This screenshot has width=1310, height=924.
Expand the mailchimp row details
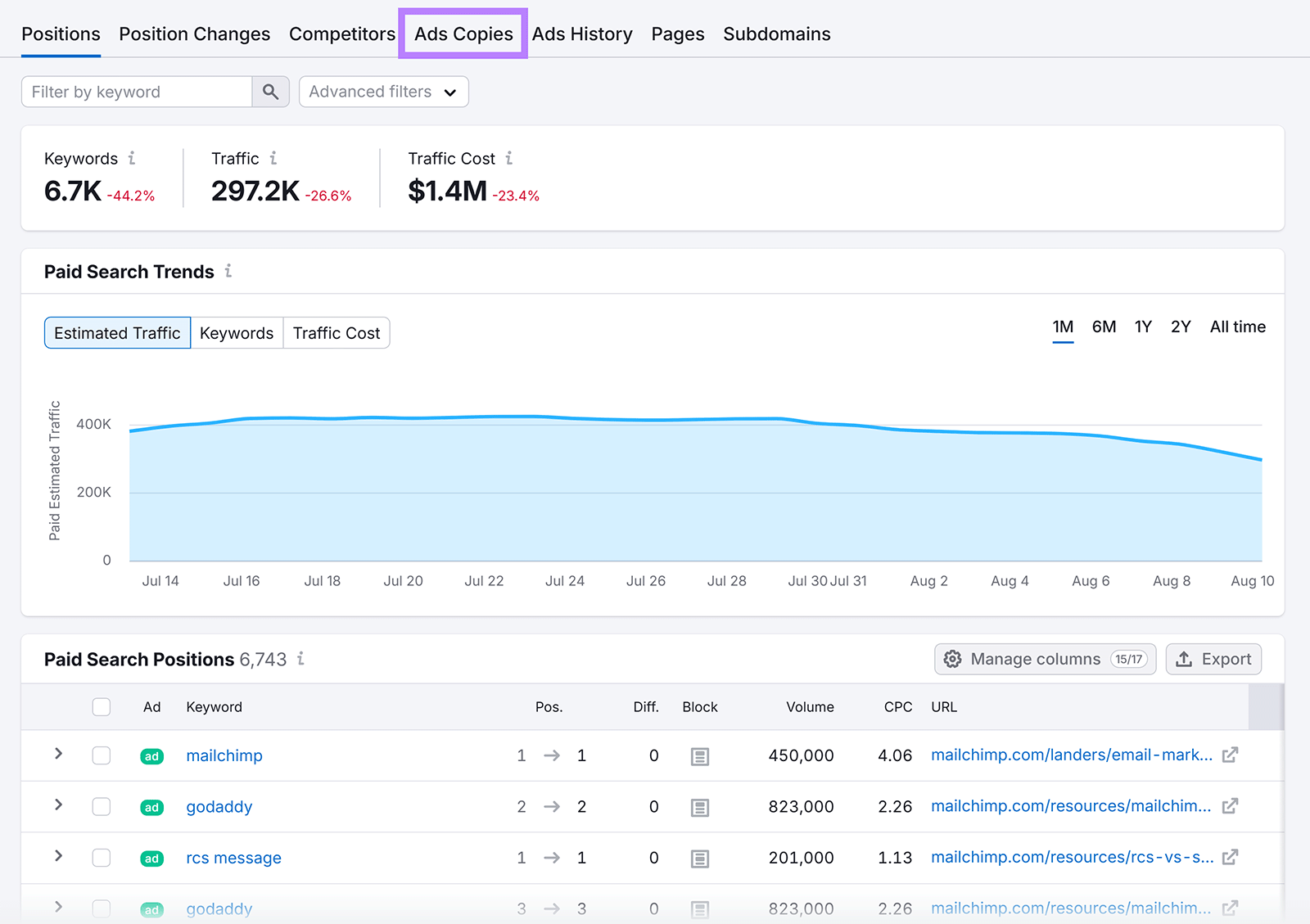57,755
